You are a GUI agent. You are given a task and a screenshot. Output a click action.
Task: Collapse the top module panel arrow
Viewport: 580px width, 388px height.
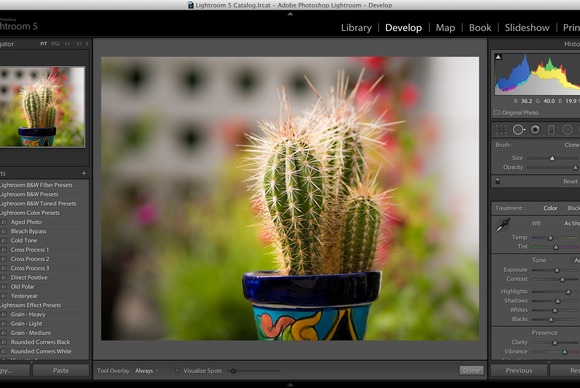coord(290,14)
